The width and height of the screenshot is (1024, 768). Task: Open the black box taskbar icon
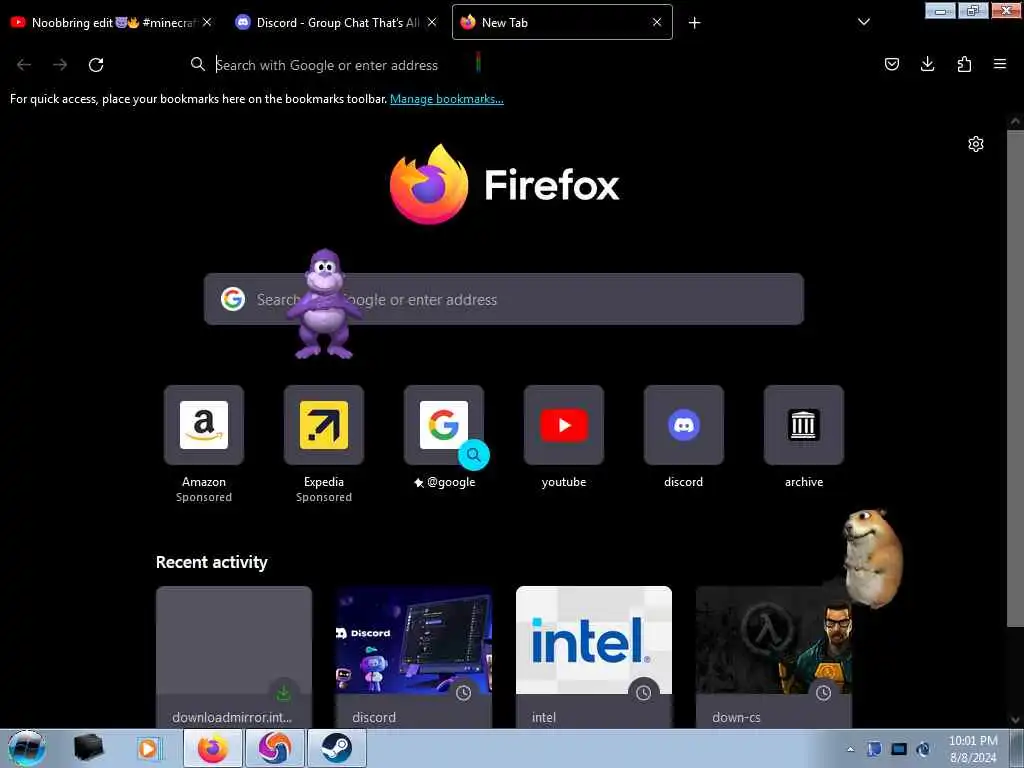pos(88,748)
